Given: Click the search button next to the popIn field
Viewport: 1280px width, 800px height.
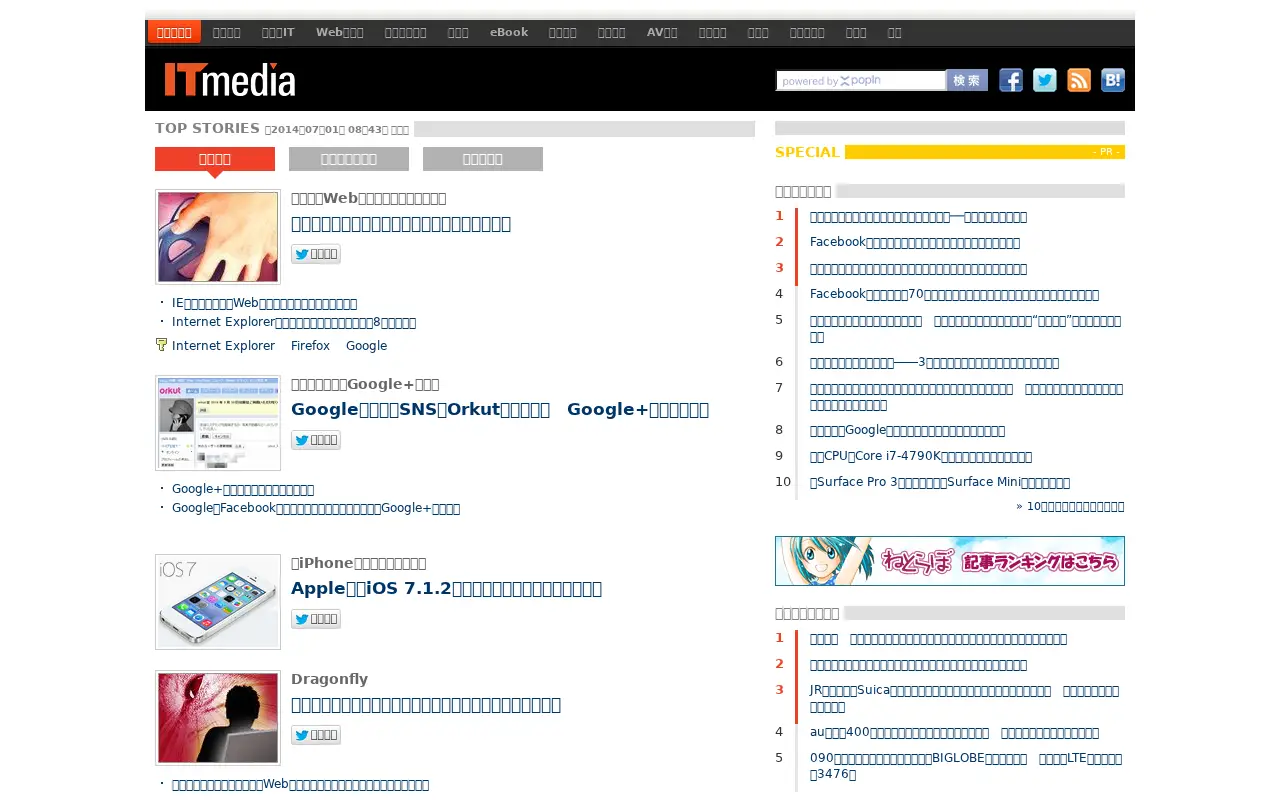Looking at the screenshot, I should (967, 80).
